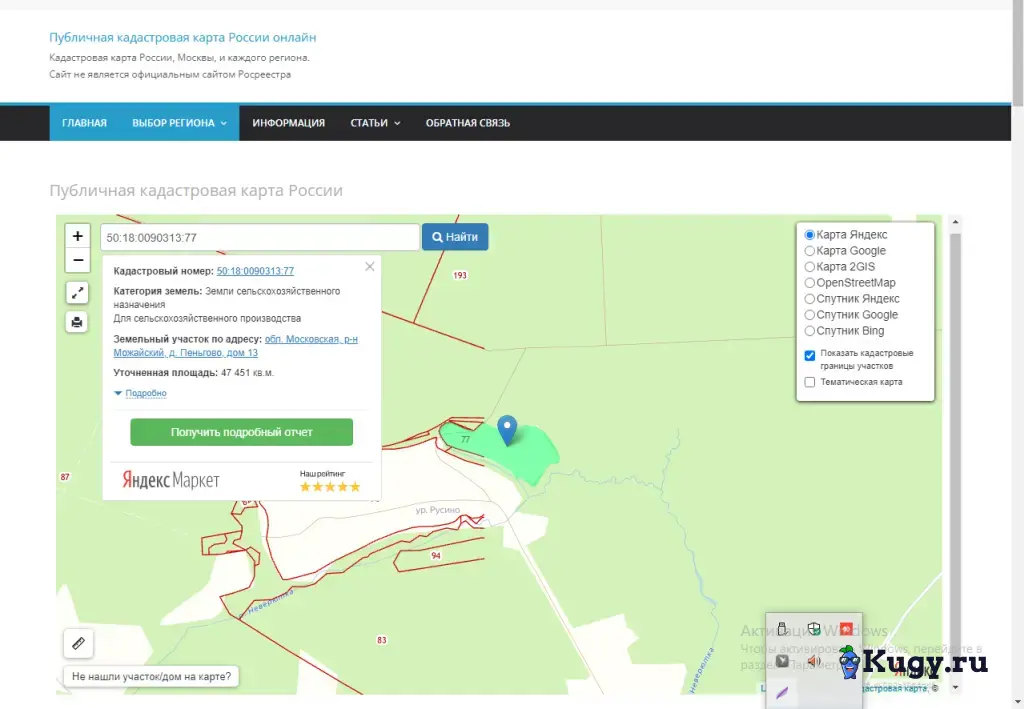Open fullscreen map mode via arrows icon
The width and height of the screenshot is (1024, 709).
click(77, 292)
